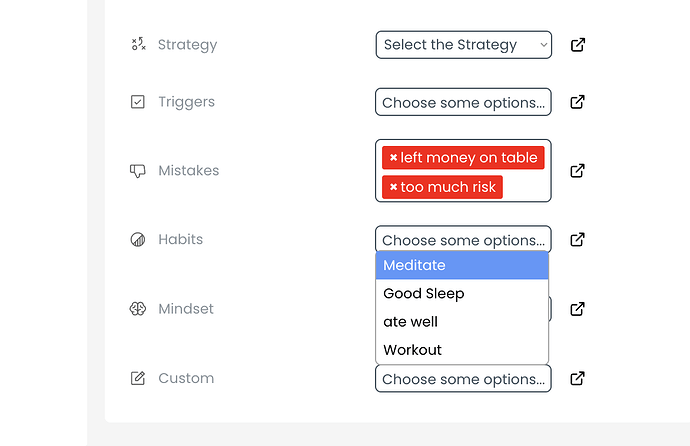Click the brain icon next to Mindset

(x=138, y=309)
